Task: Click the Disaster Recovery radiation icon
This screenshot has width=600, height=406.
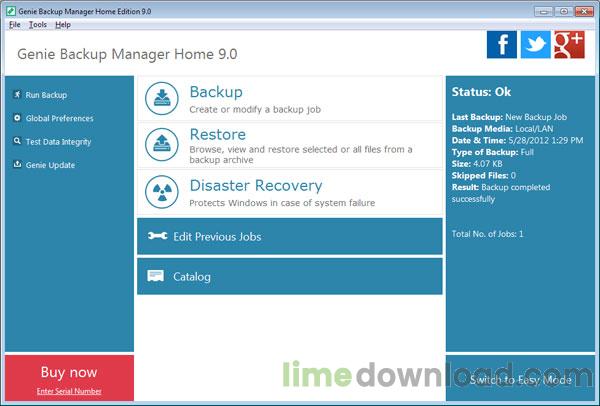Action: 162,192
